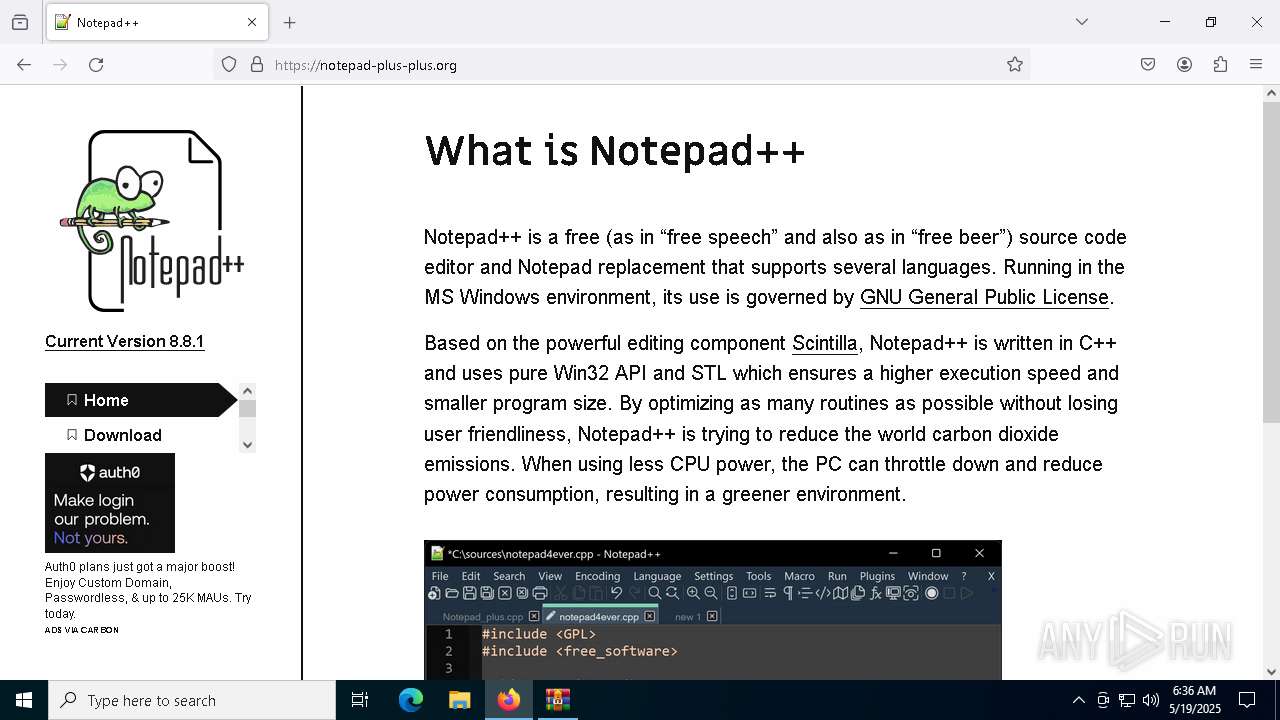Click the volume speaker tray icon
Viewport: 1280px width, 720px height.
[x=1151, y=700]
